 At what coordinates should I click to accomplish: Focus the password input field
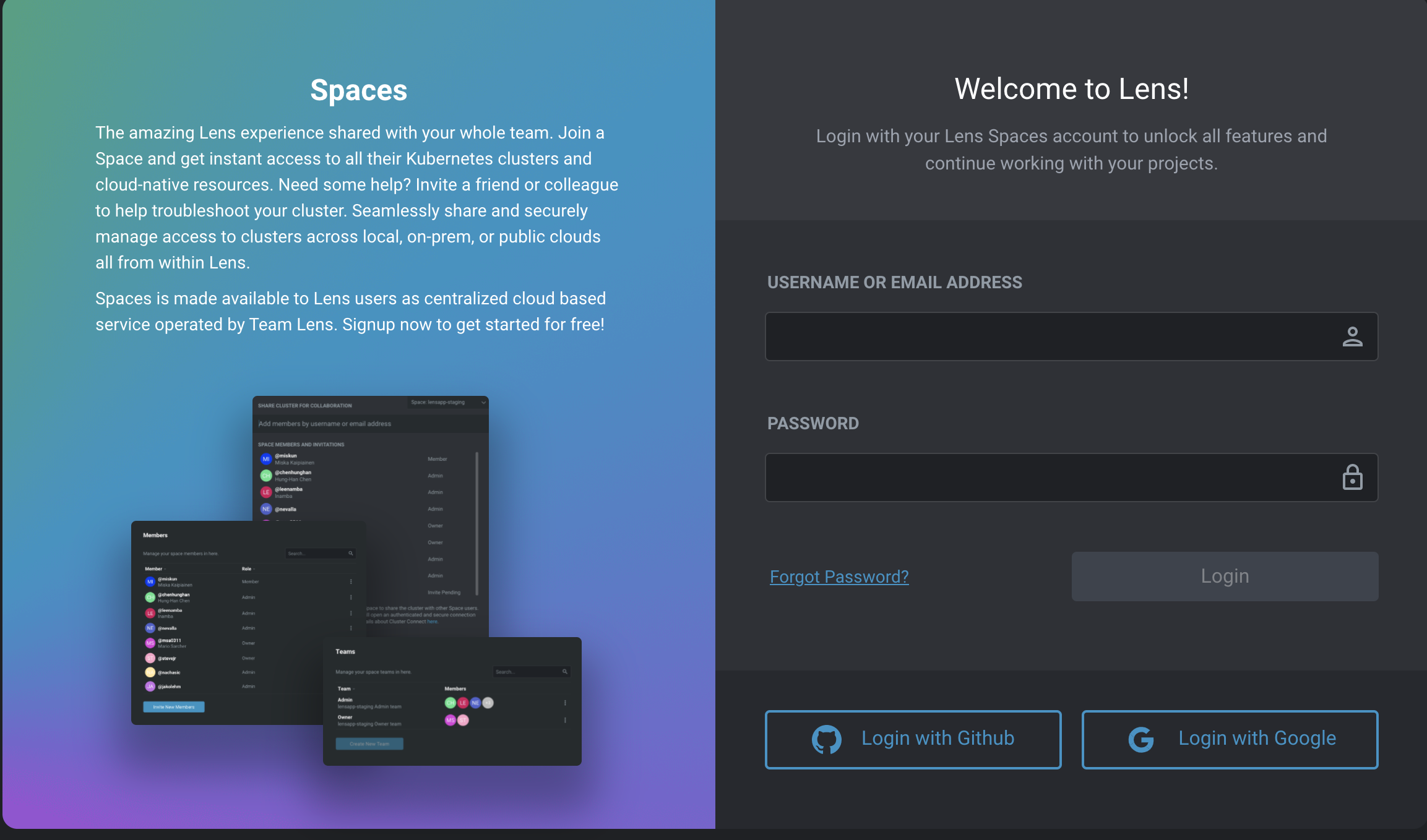[x=1052, y=478]
